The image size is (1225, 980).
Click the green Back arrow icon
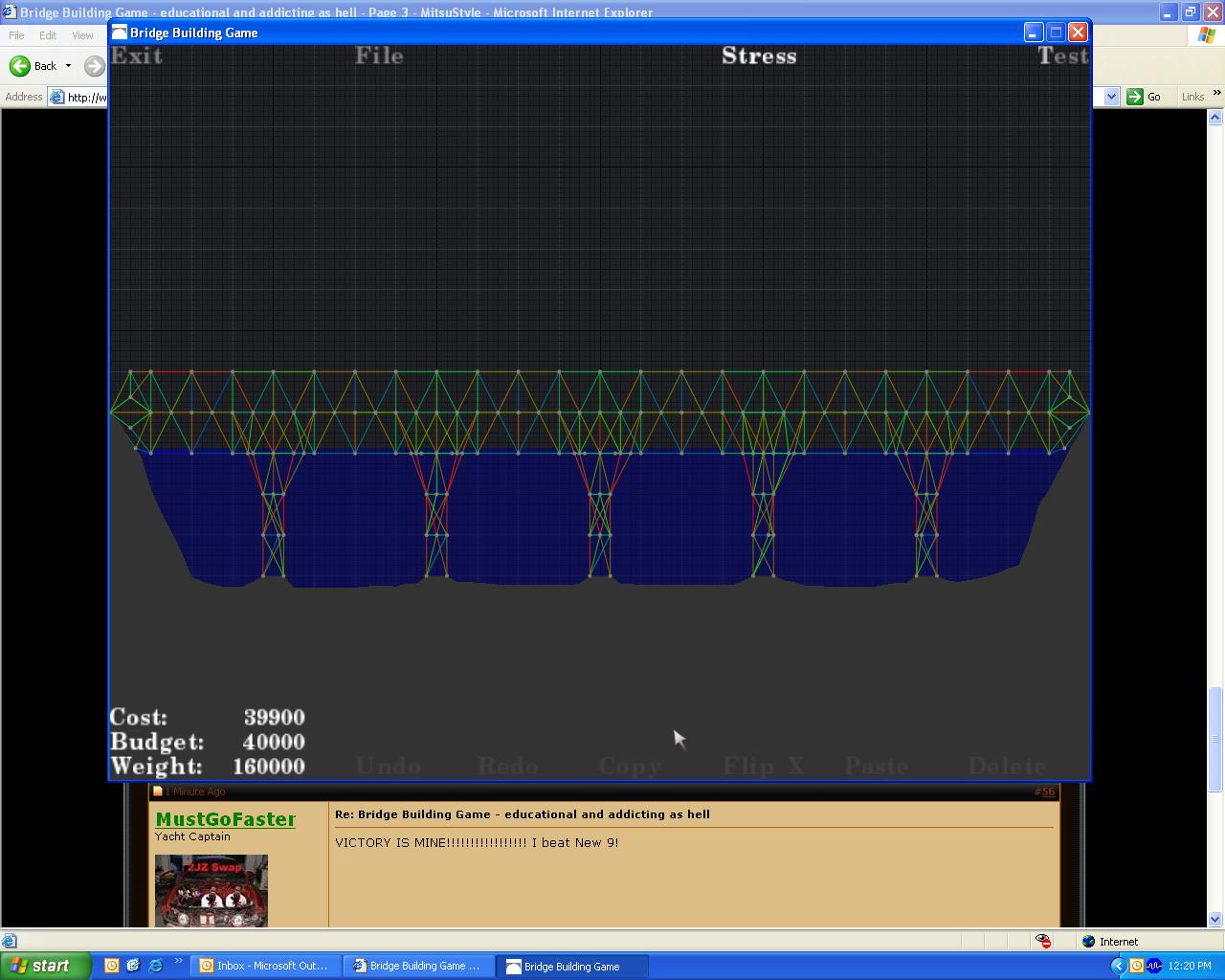coord(20,66)
